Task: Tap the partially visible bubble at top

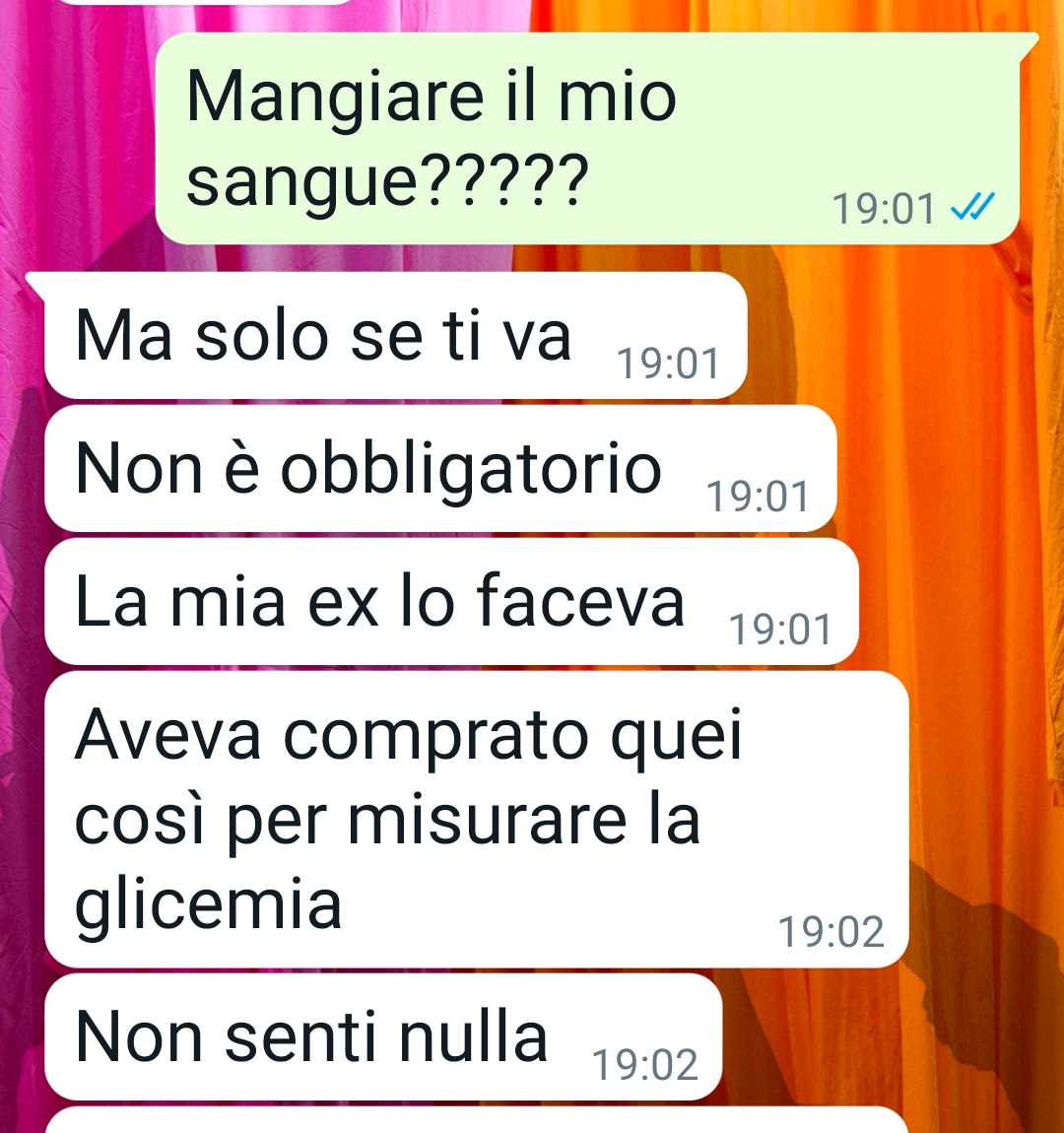Action: 206,2
